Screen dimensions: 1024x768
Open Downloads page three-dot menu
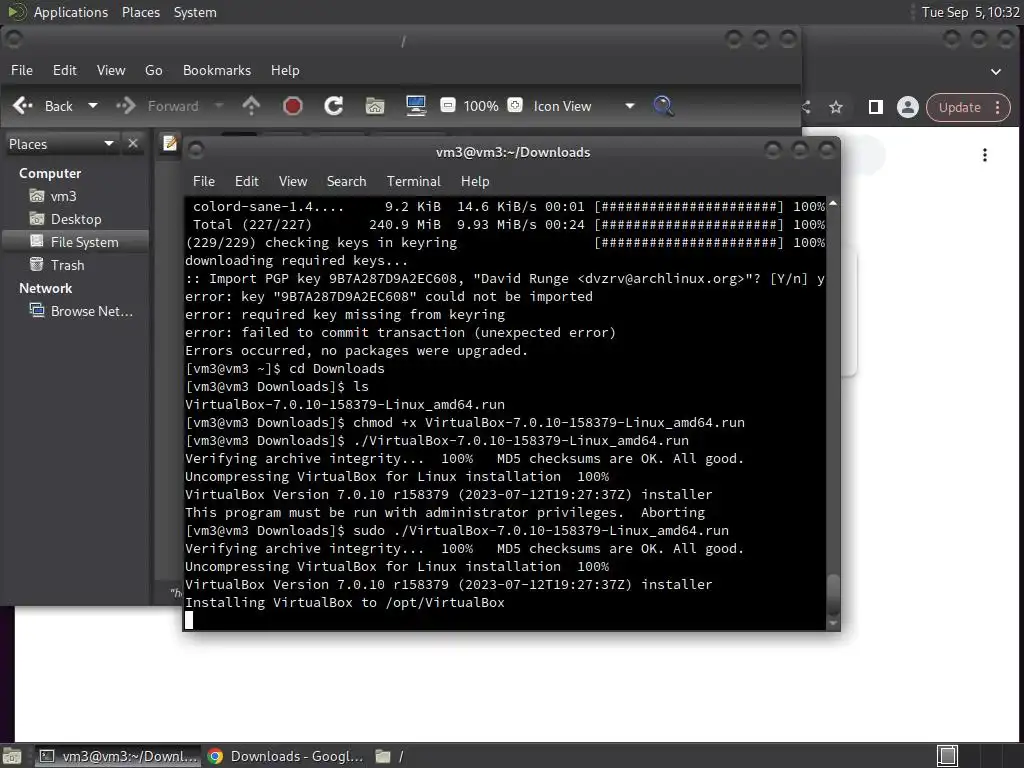[985, 155]
